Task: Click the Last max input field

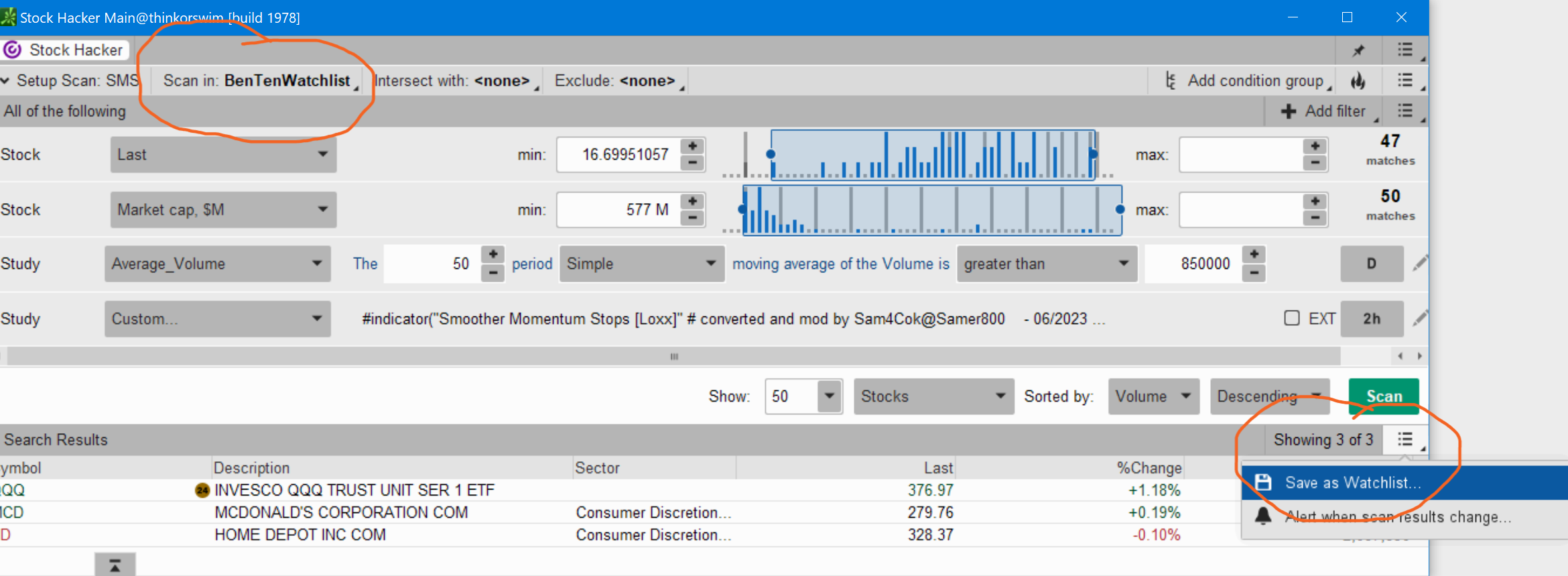Action: click(1242, 155)
